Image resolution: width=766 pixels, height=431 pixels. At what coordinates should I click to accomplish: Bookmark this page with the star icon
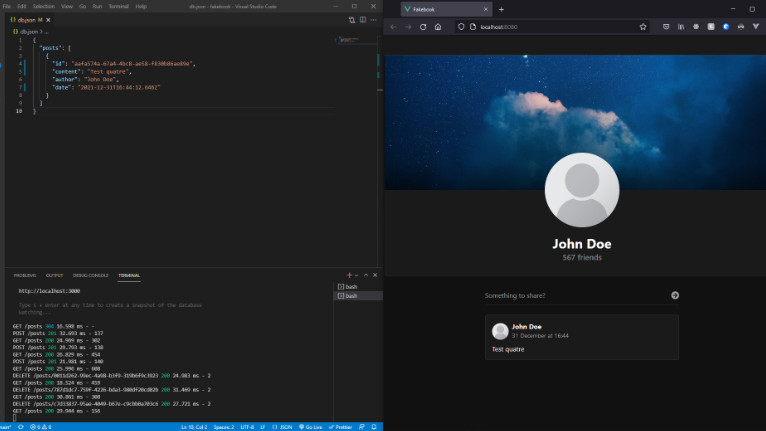point(643,27)
